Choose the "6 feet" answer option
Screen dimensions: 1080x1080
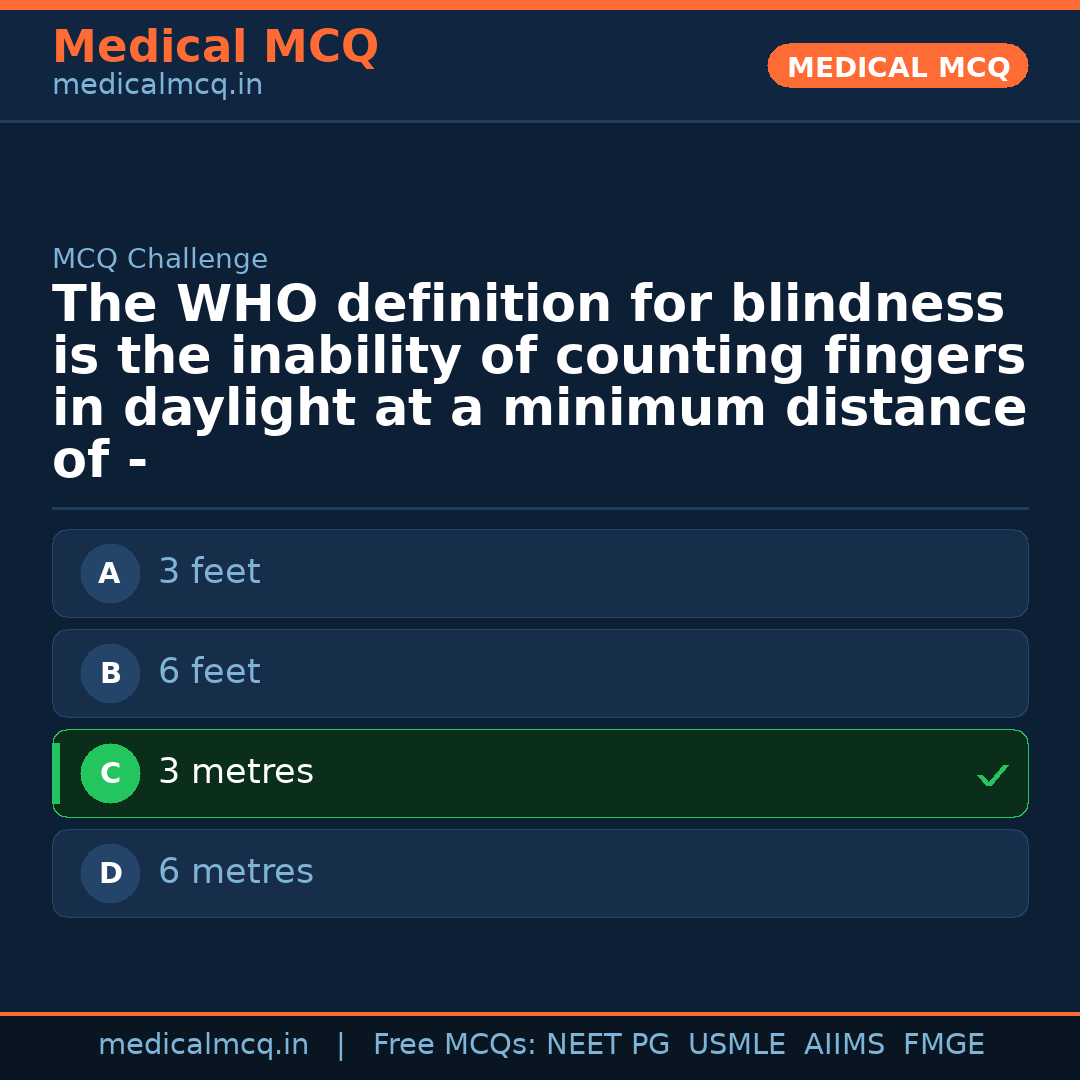coord(209,672)
